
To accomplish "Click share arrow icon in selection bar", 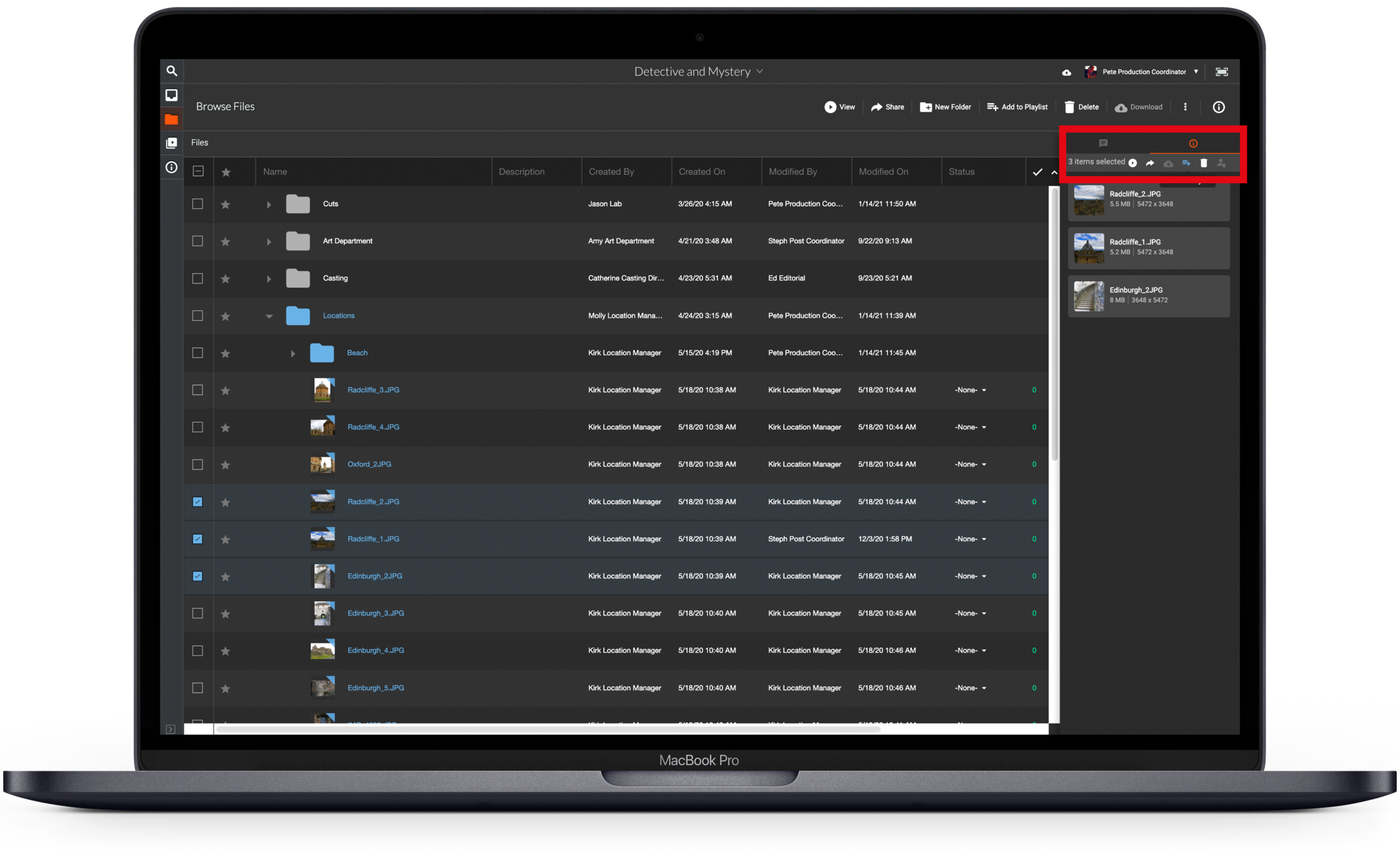I will 1150,163.
